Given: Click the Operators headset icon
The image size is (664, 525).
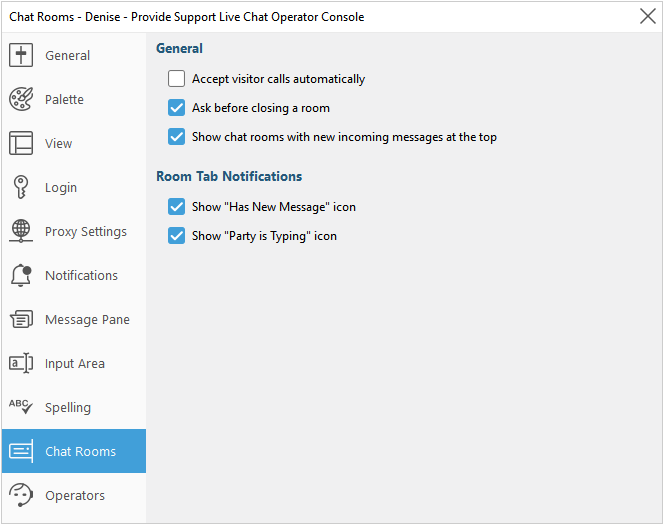Looking at the screenshot, I should click(x=21, y=495).
